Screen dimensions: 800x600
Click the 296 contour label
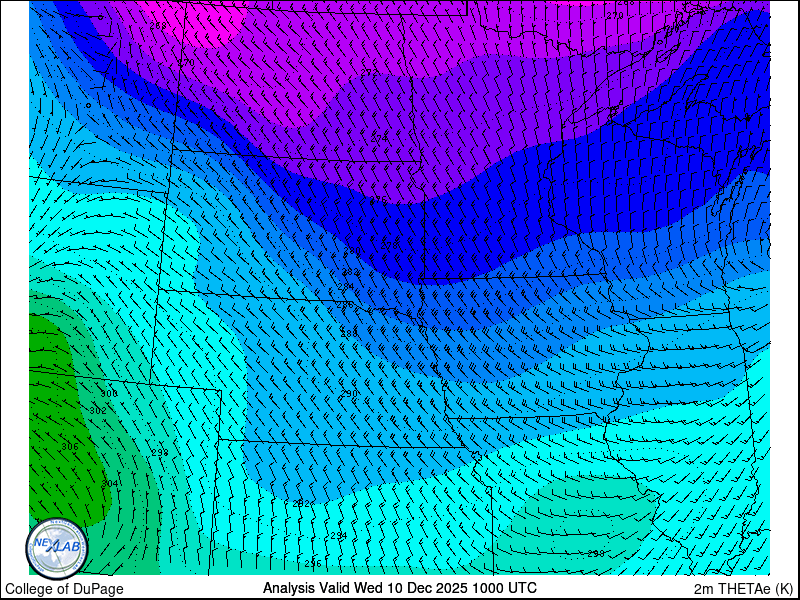(313, 564)
